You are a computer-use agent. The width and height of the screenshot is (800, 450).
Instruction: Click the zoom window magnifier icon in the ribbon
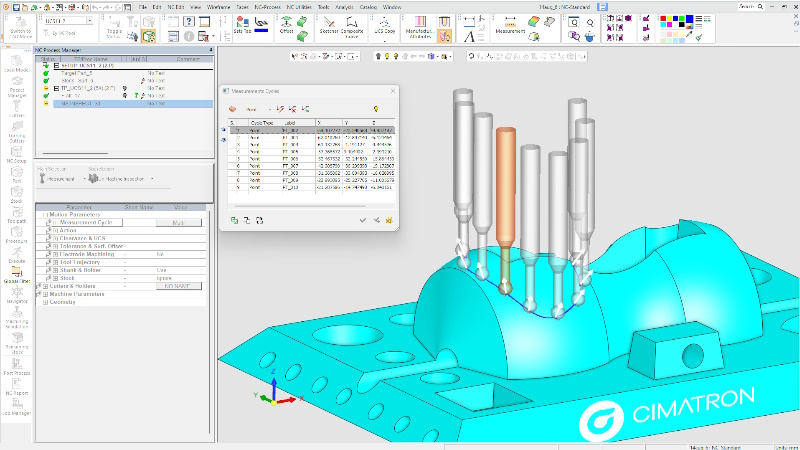[573, 22]
